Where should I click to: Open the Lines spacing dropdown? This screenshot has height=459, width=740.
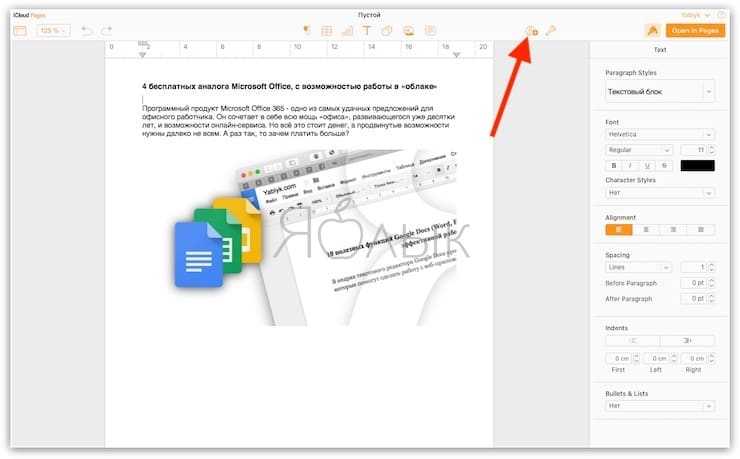tap(639, 267)
